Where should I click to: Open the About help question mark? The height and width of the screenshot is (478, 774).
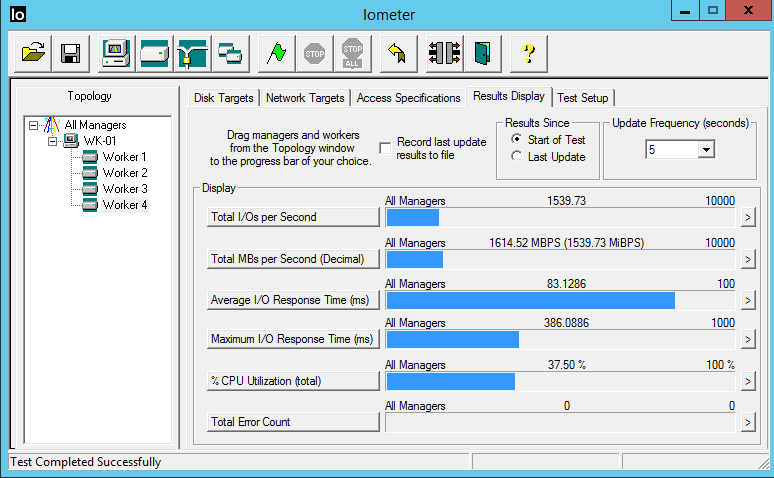(528, 53)
